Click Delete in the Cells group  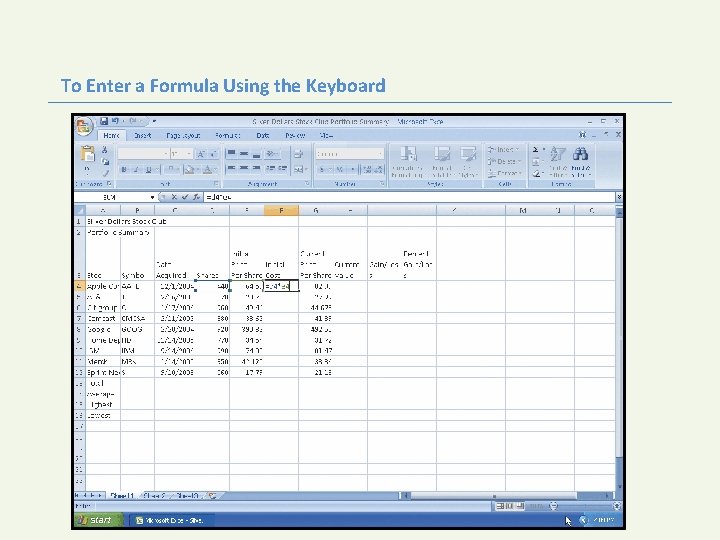tap(504, 162)
